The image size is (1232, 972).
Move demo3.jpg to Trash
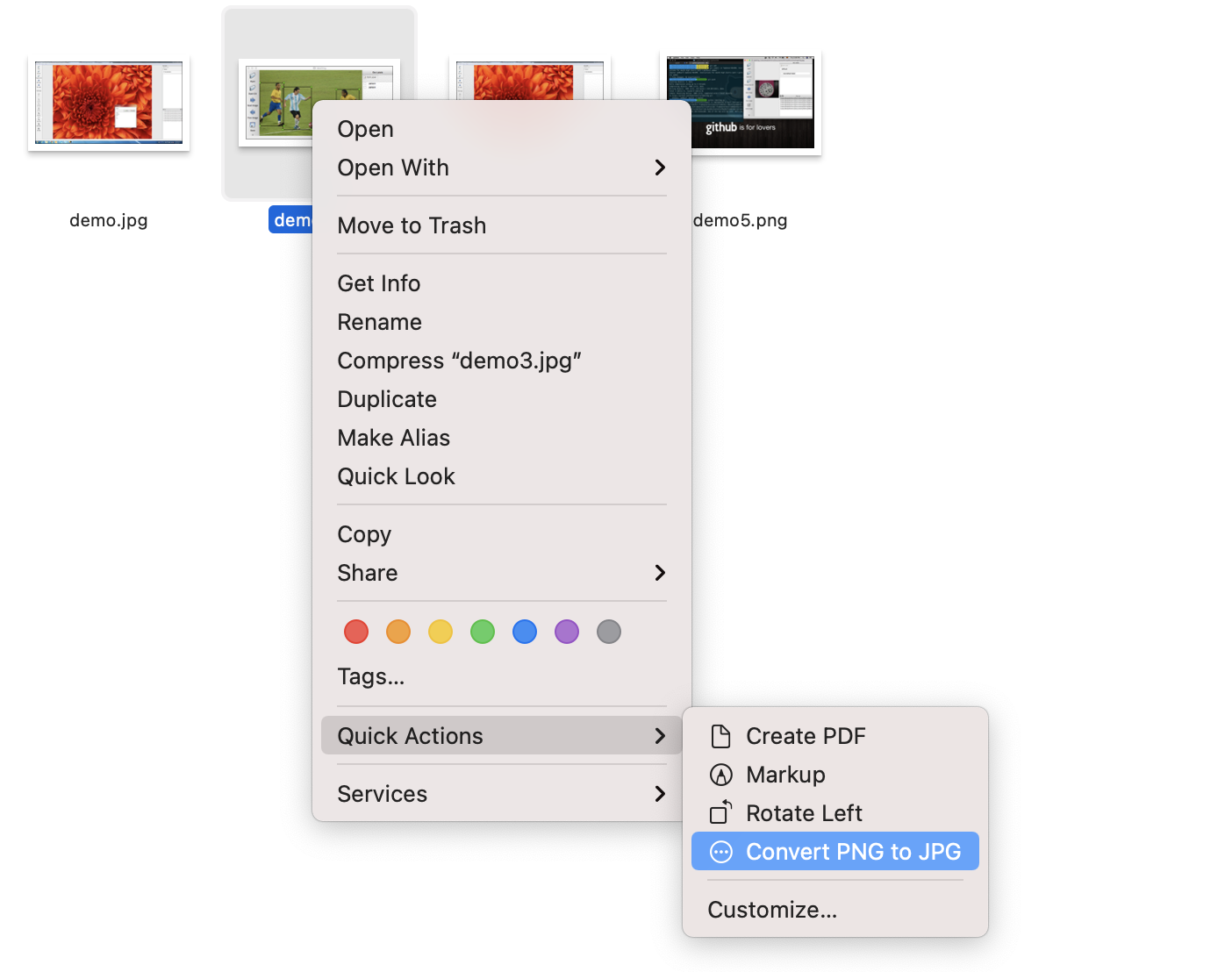click(x=412, y=225)
